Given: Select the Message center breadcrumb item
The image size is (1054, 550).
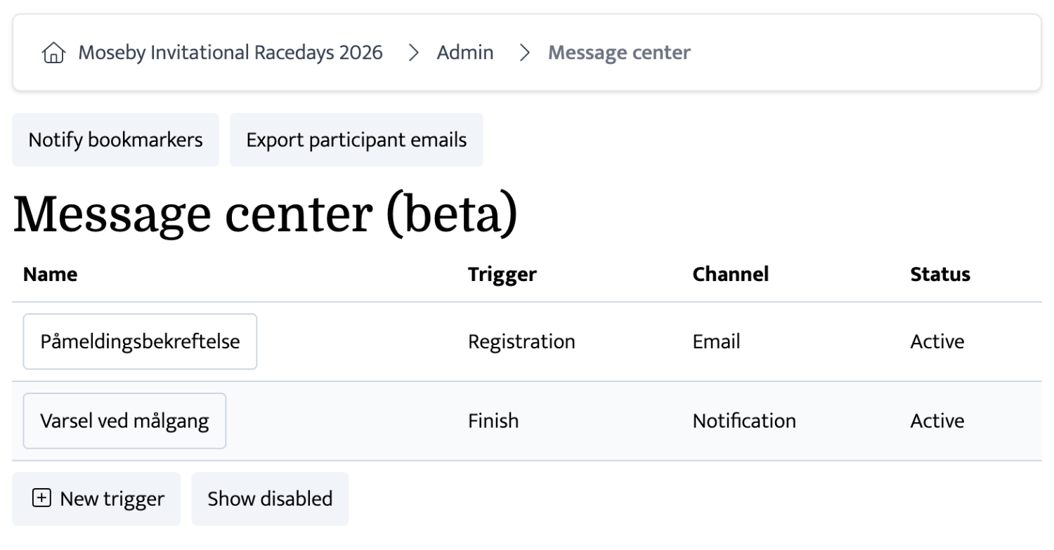Looking at the screenshot, I should [x=619, y=53].
